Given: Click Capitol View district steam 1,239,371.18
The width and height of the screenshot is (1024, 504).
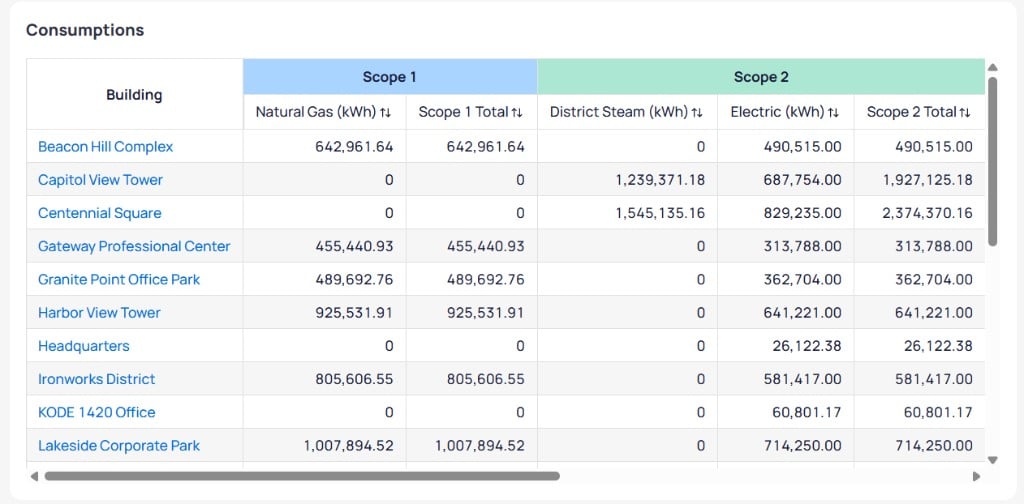Looking at the screenshot, I should coord(660,180).
